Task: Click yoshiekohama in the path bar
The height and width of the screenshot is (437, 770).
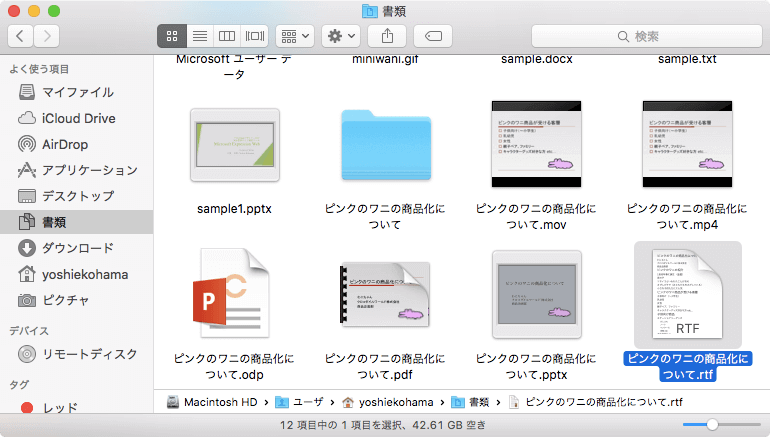Action: 387,402
